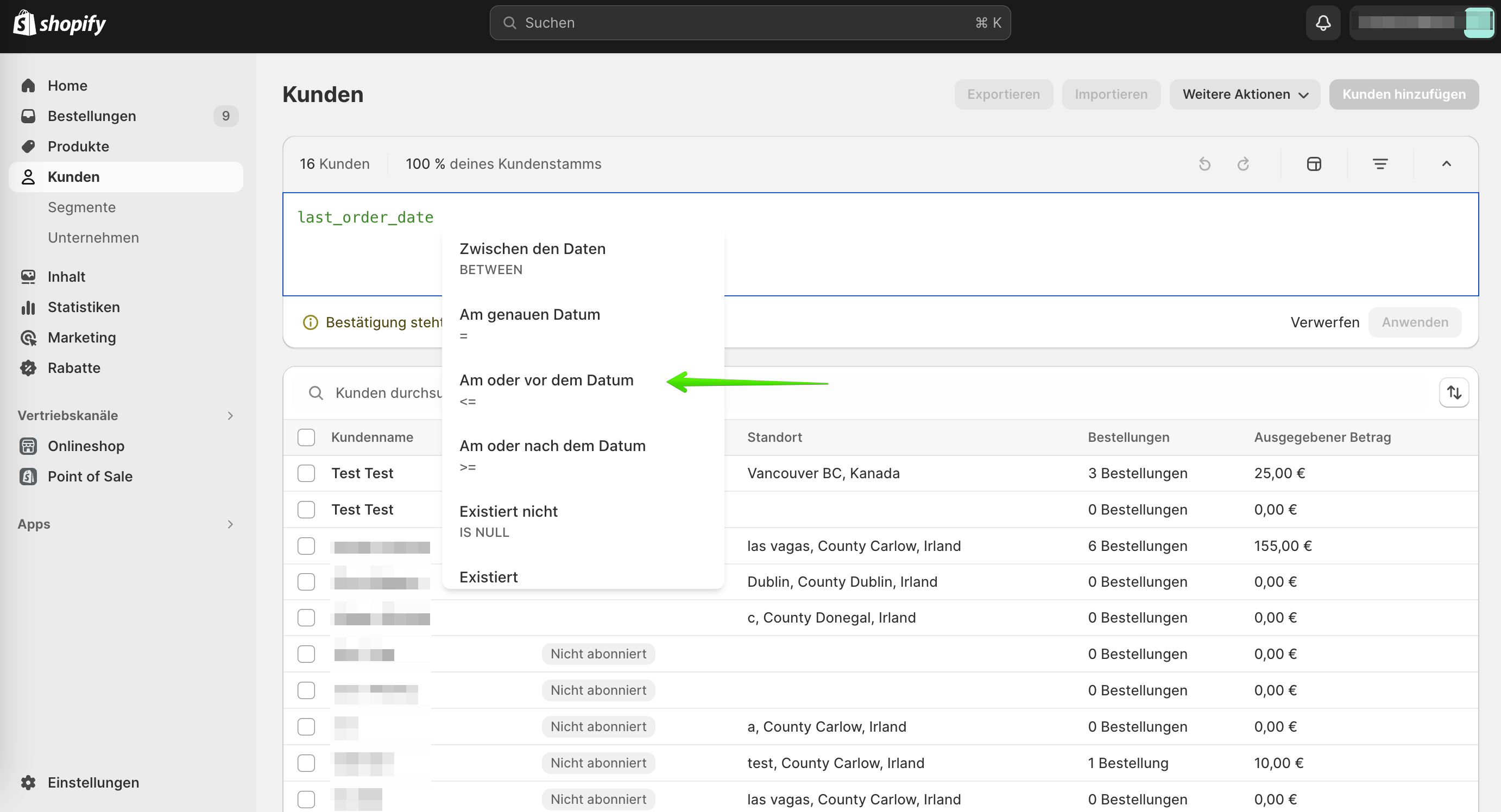Select Existiert nicht IS NULL option
The height and width of the screenshot is (812, 1501).
tap(583, 521)
